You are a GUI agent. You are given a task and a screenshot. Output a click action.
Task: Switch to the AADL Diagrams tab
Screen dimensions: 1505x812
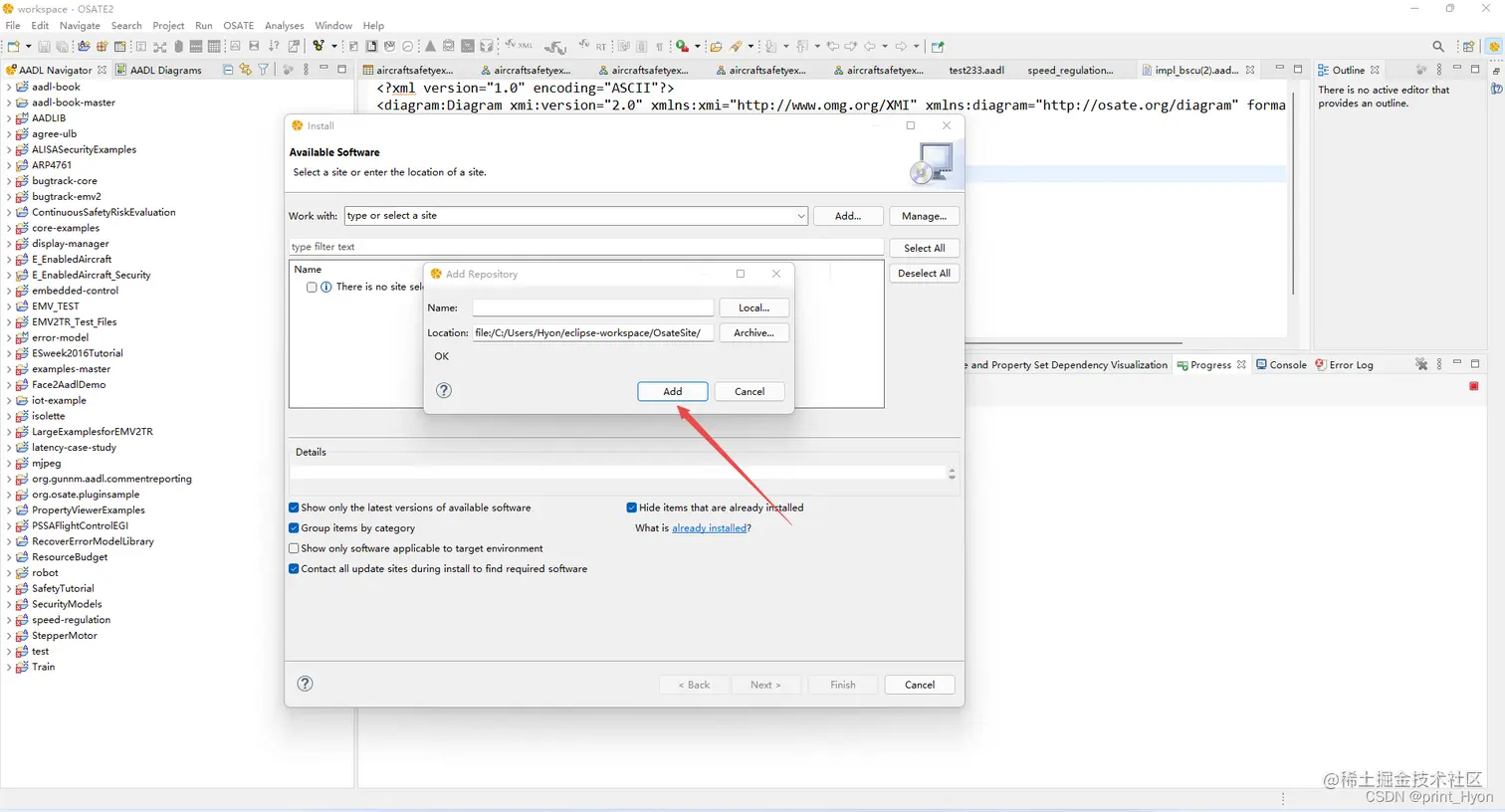tap(159, 70)
